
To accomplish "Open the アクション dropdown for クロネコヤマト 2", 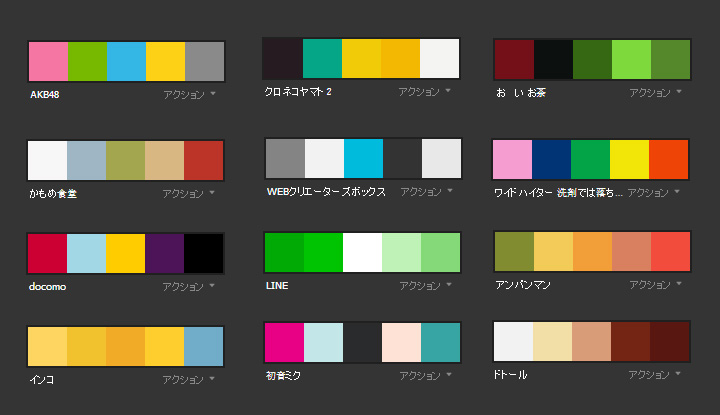I will click(424, 92).
